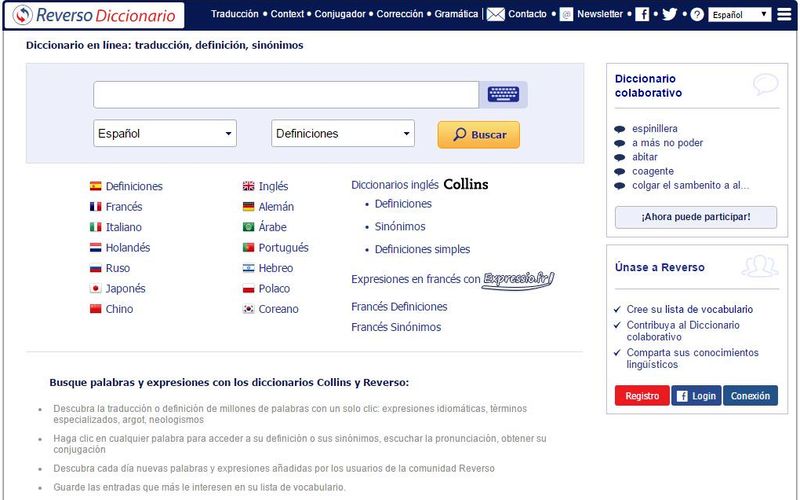Viewport: 800px width, 500px height.
Task: Click the red Registro button
Action: (x=641, y=396)
